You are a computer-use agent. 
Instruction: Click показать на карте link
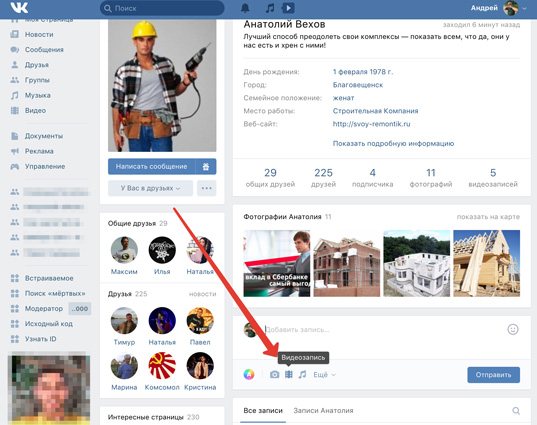click(x=488, y=217)
